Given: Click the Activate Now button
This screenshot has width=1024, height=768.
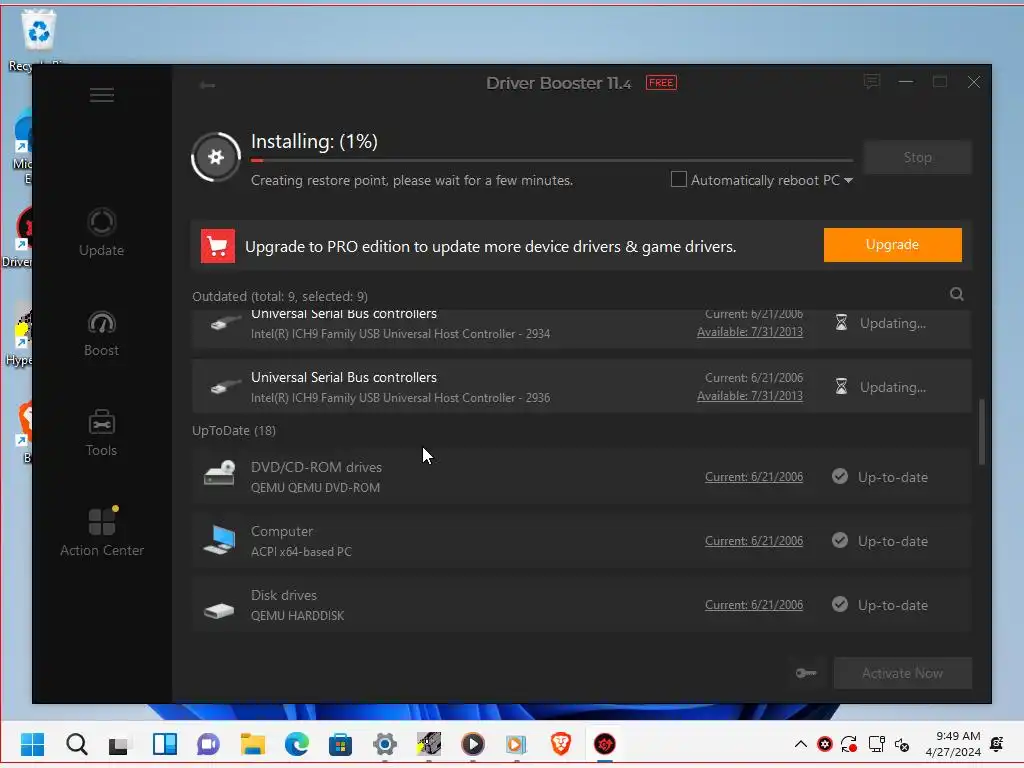Looking at the screenshot, I should tap(903, 673).
